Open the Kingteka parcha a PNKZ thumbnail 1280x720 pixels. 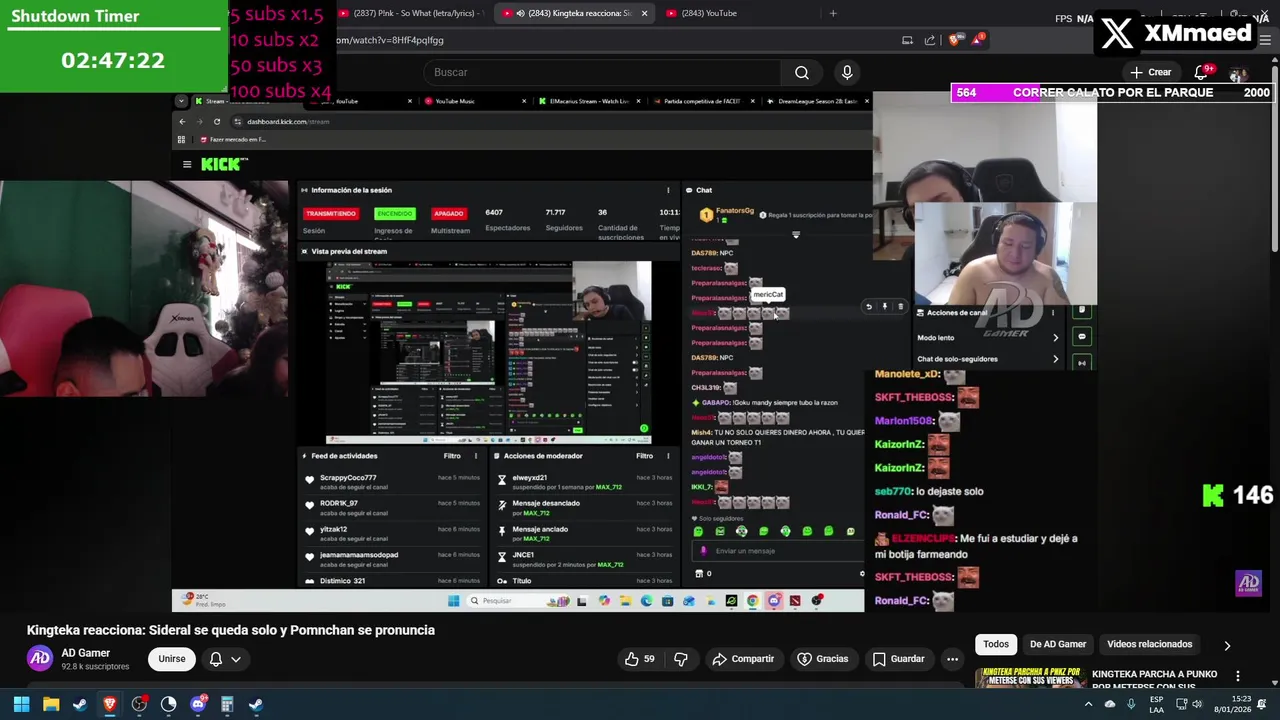tap(1031, 677)
